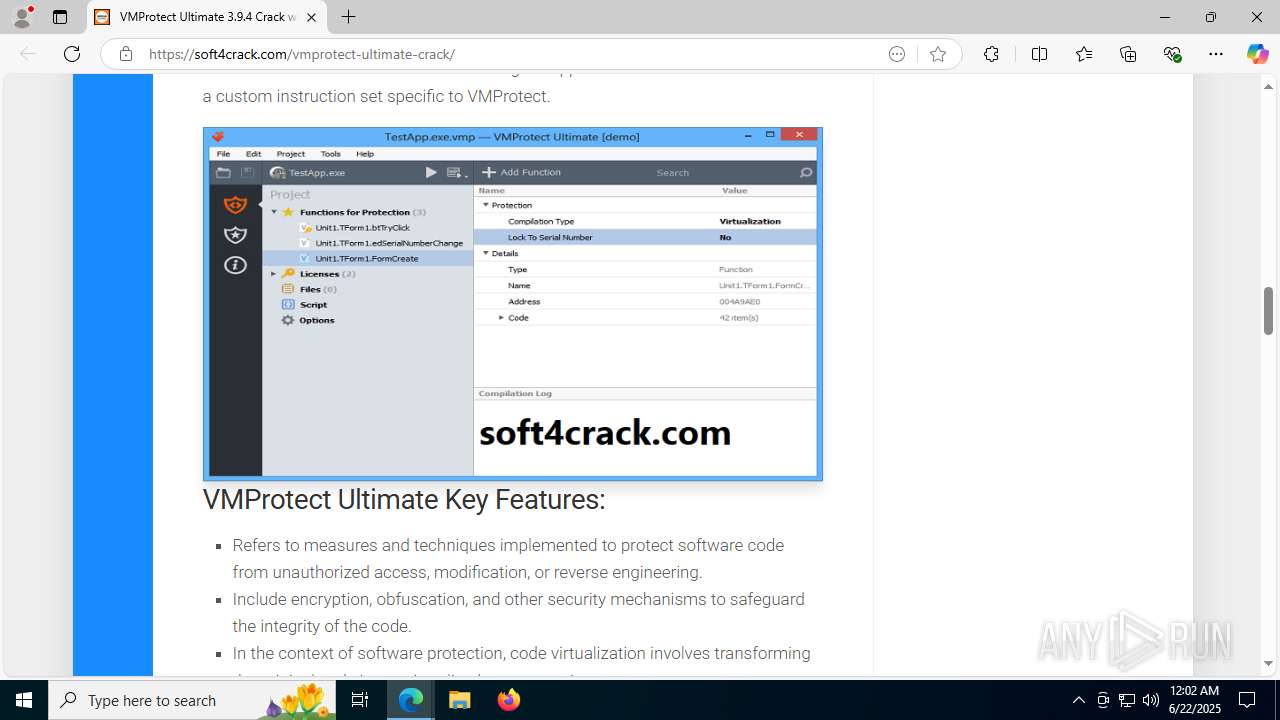View site information lock icon
The width and height of the screenshot is (1280, 720).
tap(126, 54)
